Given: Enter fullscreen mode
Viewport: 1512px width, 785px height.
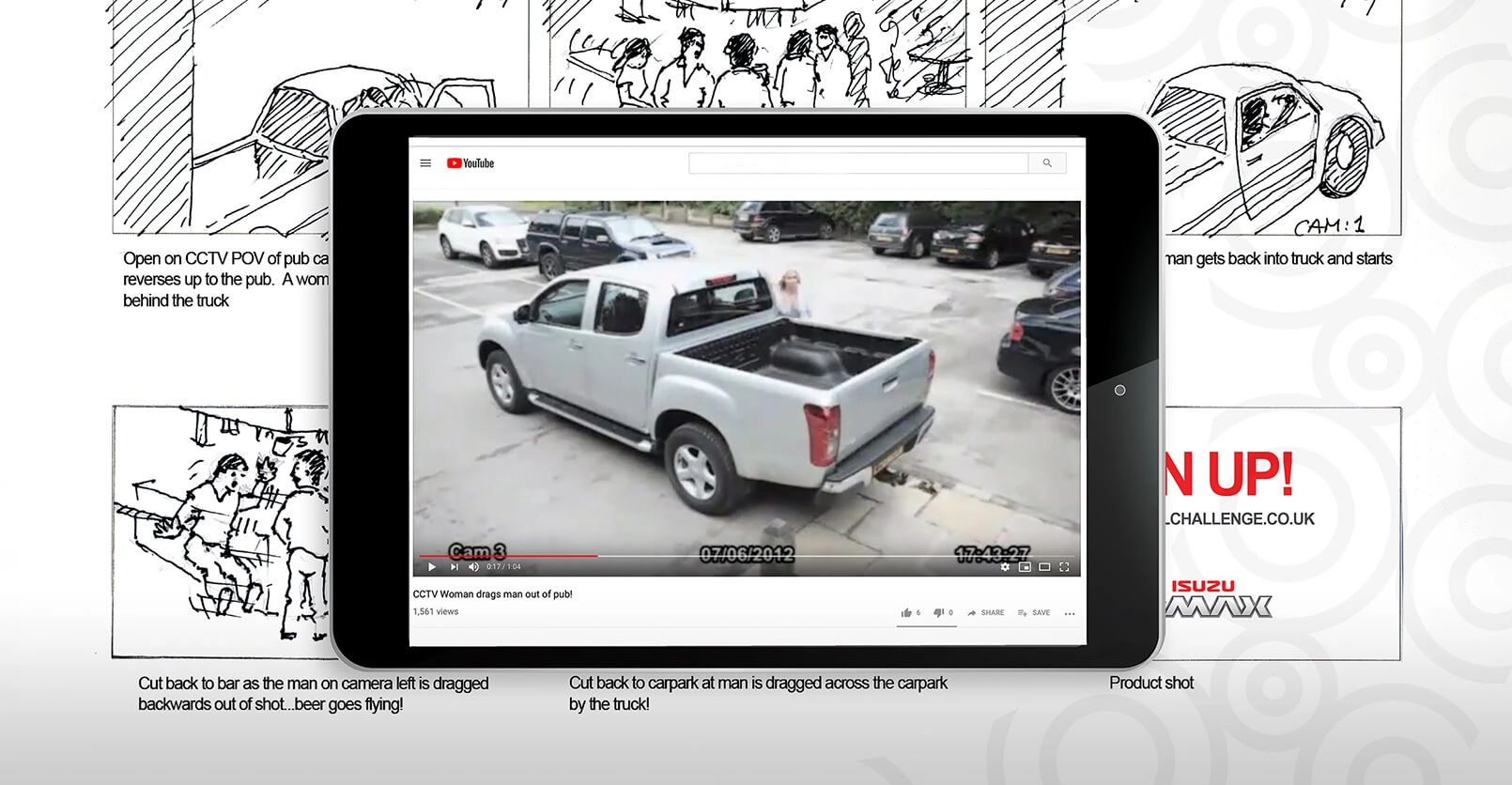Looking at the screenshot, I should 1064,566.
